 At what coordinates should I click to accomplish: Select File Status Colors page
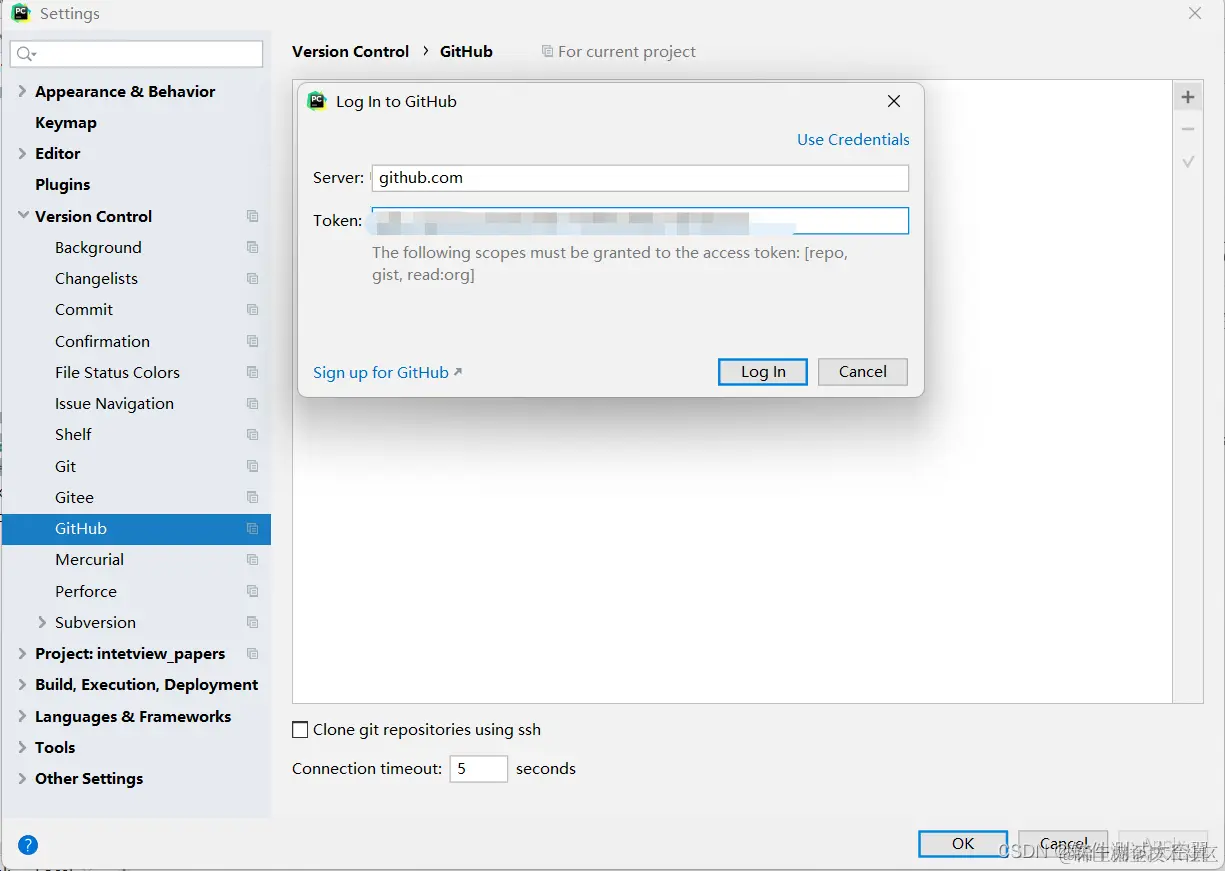(117, 372)
